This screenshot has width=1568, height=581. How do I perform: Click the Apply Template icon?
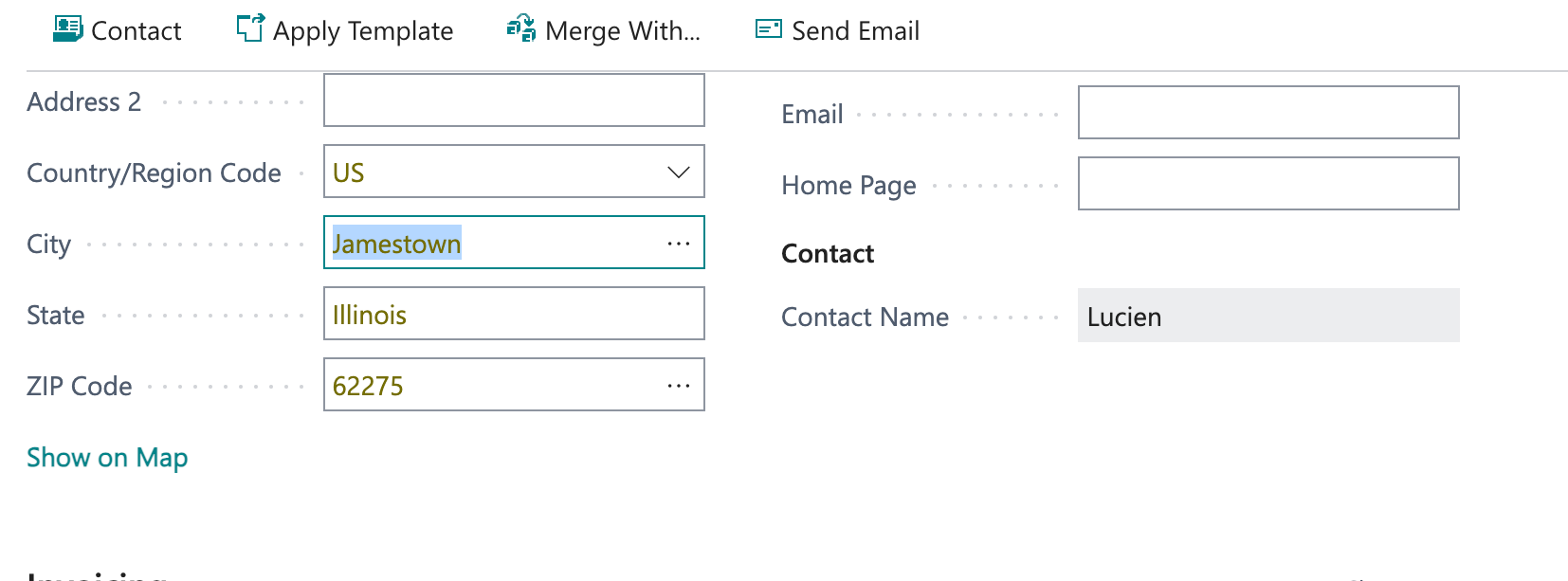click(x=246, y=28)
